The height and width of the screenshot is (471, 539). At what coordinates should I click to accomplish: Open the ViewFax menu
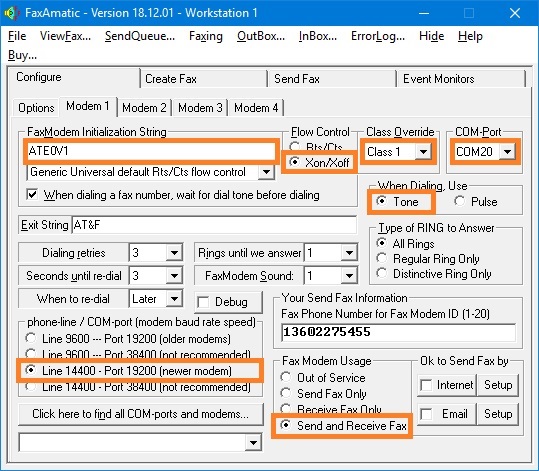pyautogui.click(x=65, y=36)
